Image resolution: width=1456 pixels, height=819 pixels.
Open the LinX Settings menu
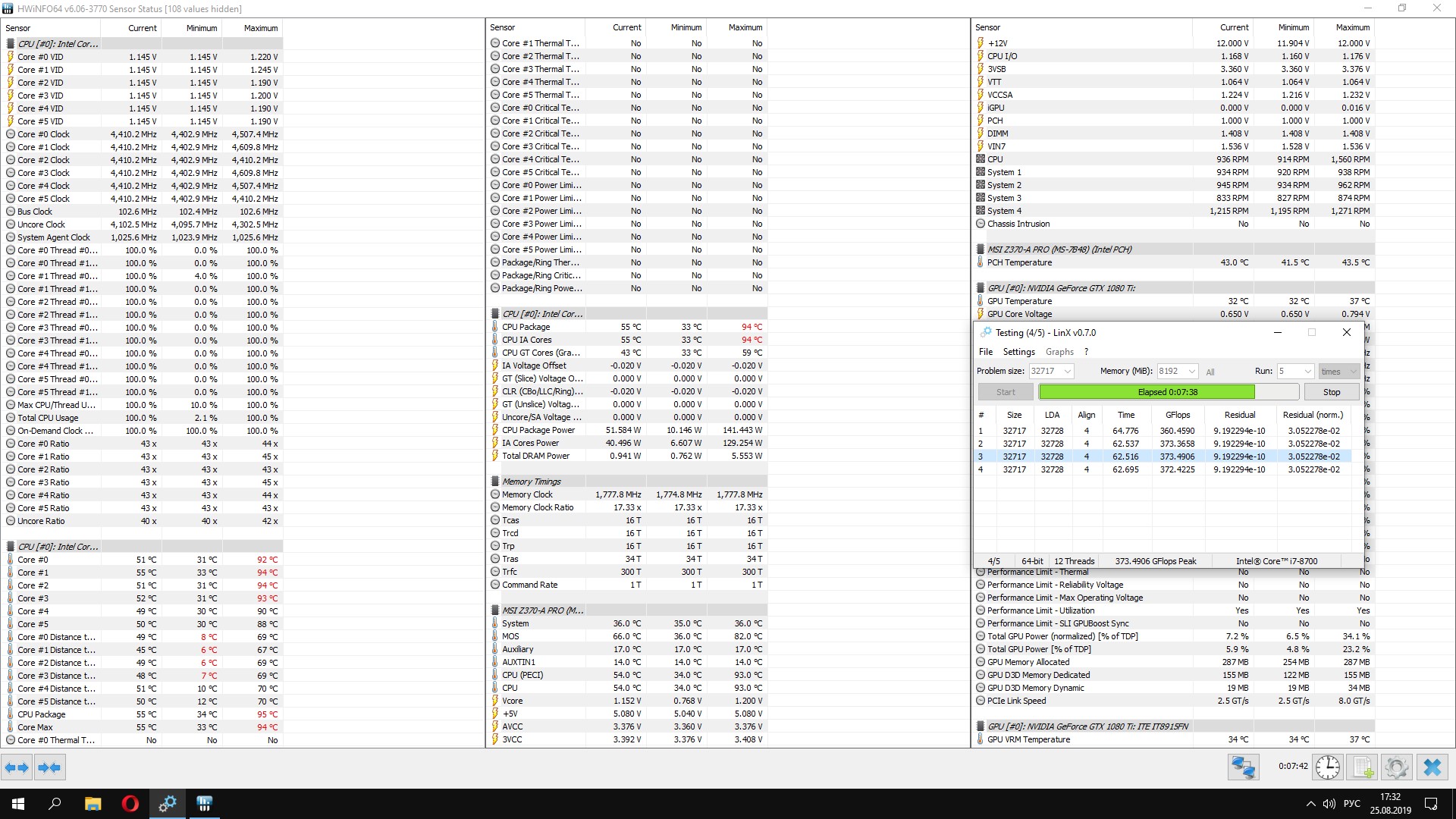(x=1018, y=352)
